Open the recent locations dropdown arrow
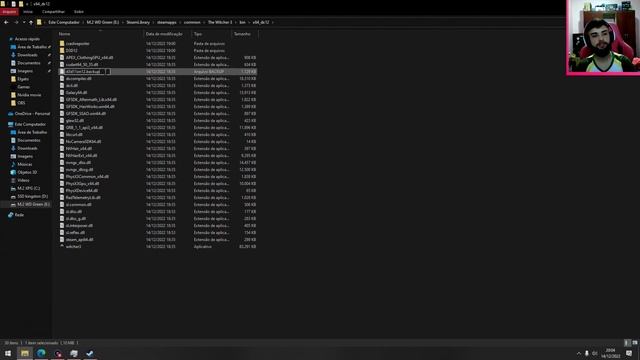 [x=24, y=22]
